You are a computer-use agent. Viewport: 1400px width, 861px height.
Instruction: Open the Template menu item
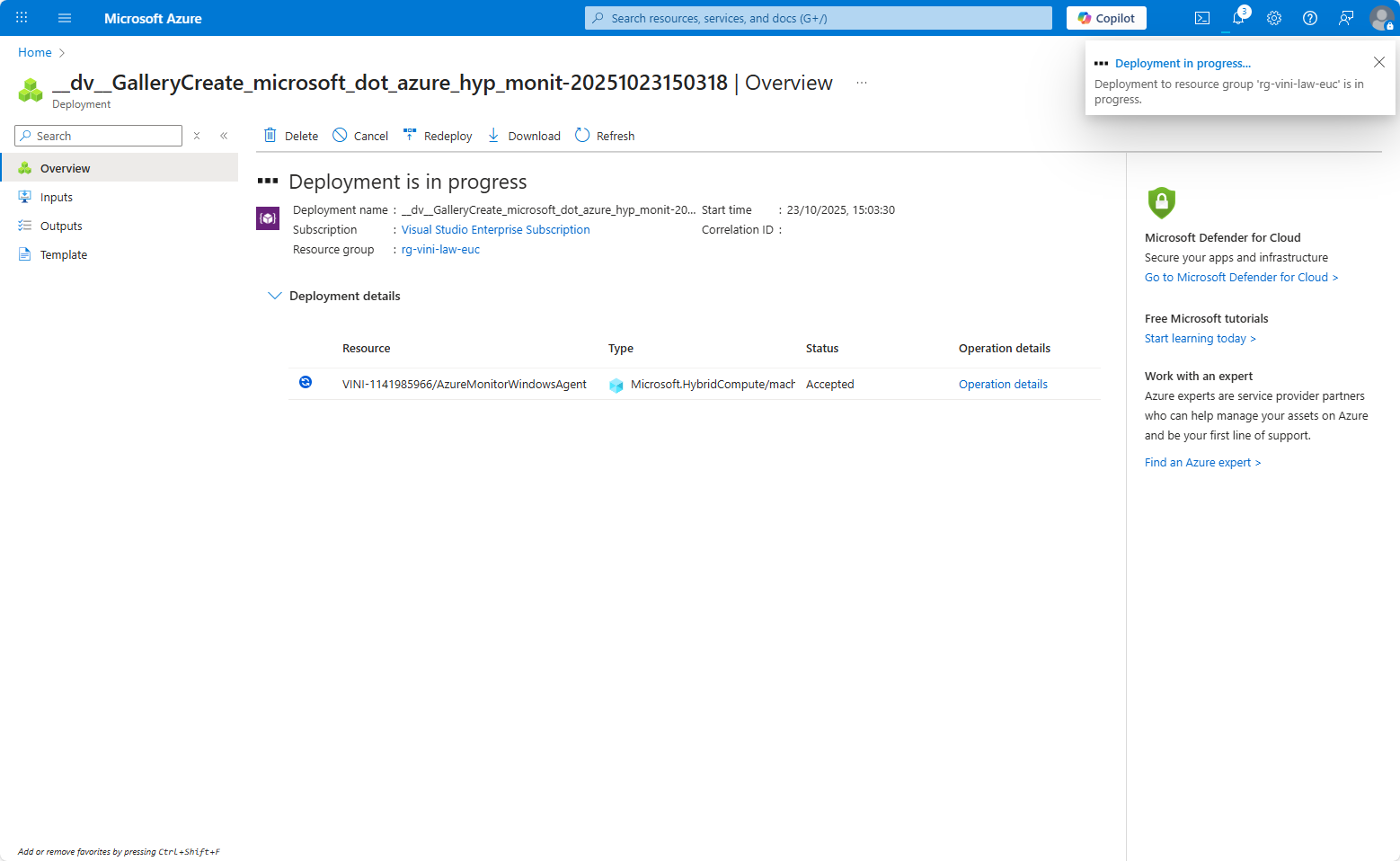[x=64, y=254]
